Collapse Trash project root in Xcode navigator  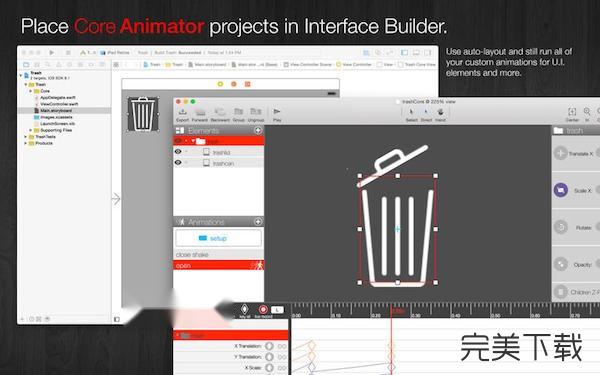tap(21, 75)
